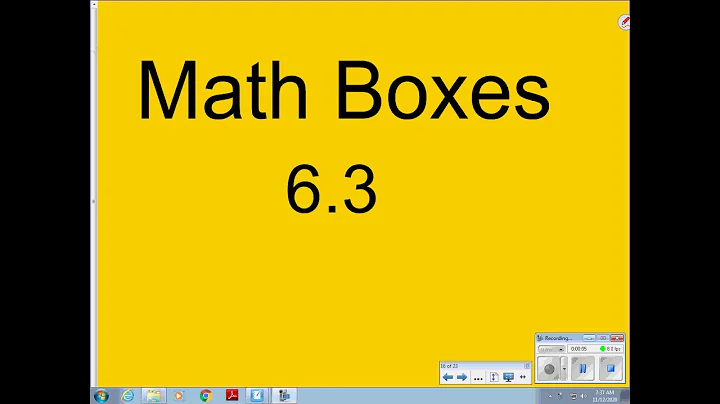
Task: Pause the screen recording
Action: (x=583, y=369)
